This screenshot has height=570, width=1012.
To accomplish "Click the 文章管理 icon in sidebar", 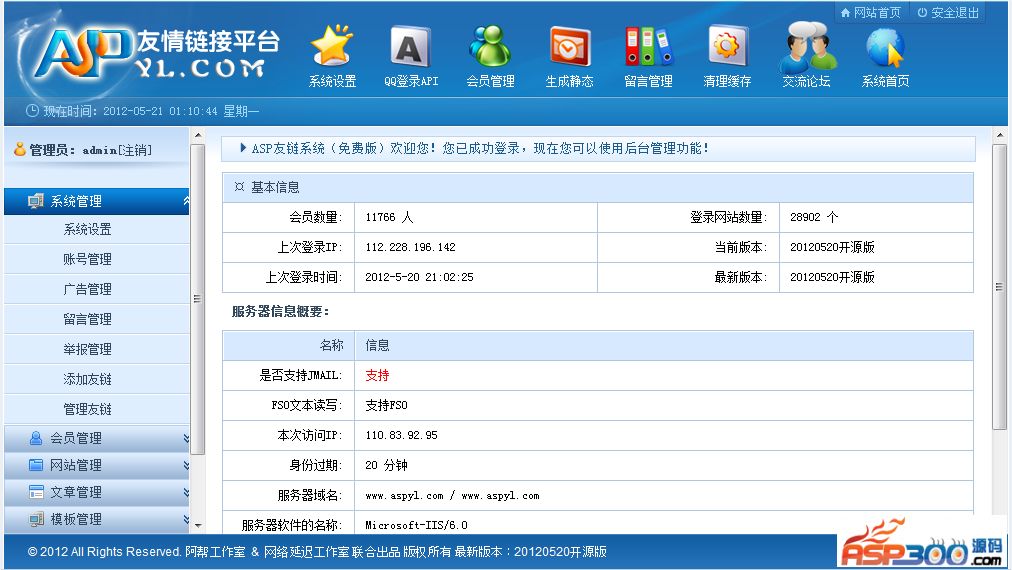I will pos(36,492).
